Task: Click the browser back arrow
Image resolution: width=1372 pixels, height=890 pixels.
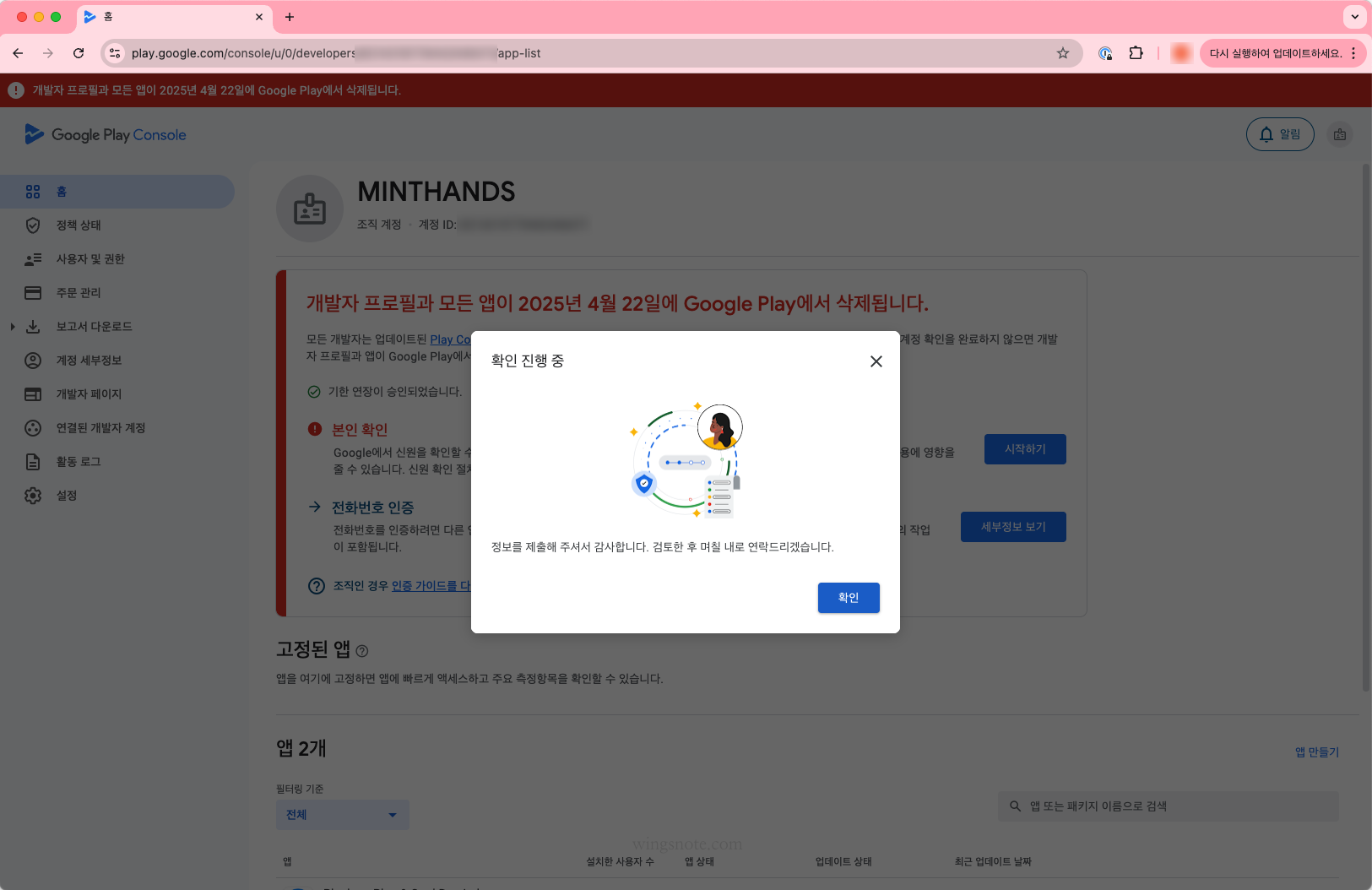Action: click(18, 53)
